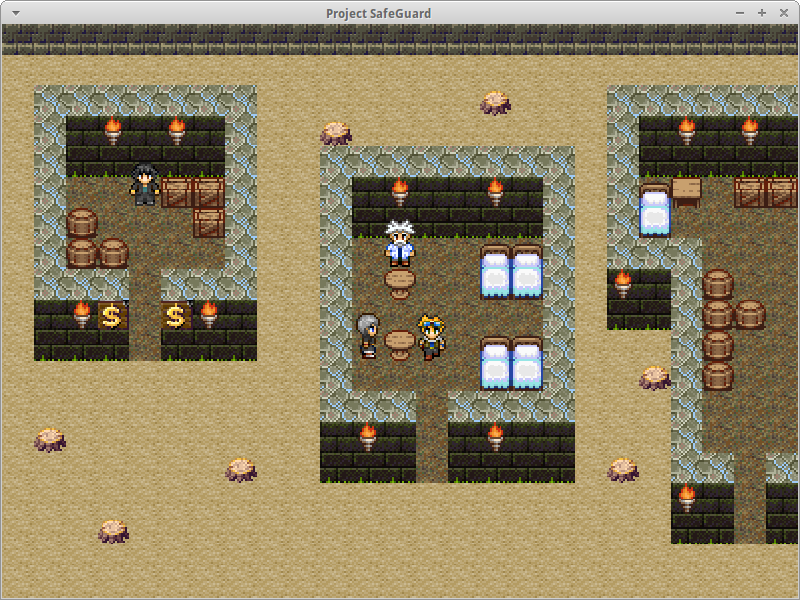Click the small wooden desk in right building
800x600 pixels.
687,190
